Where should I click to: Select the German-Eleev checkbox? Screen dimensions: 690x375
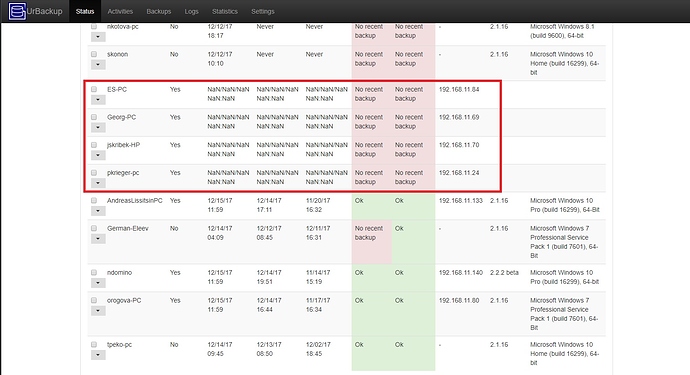pos(94,228)
